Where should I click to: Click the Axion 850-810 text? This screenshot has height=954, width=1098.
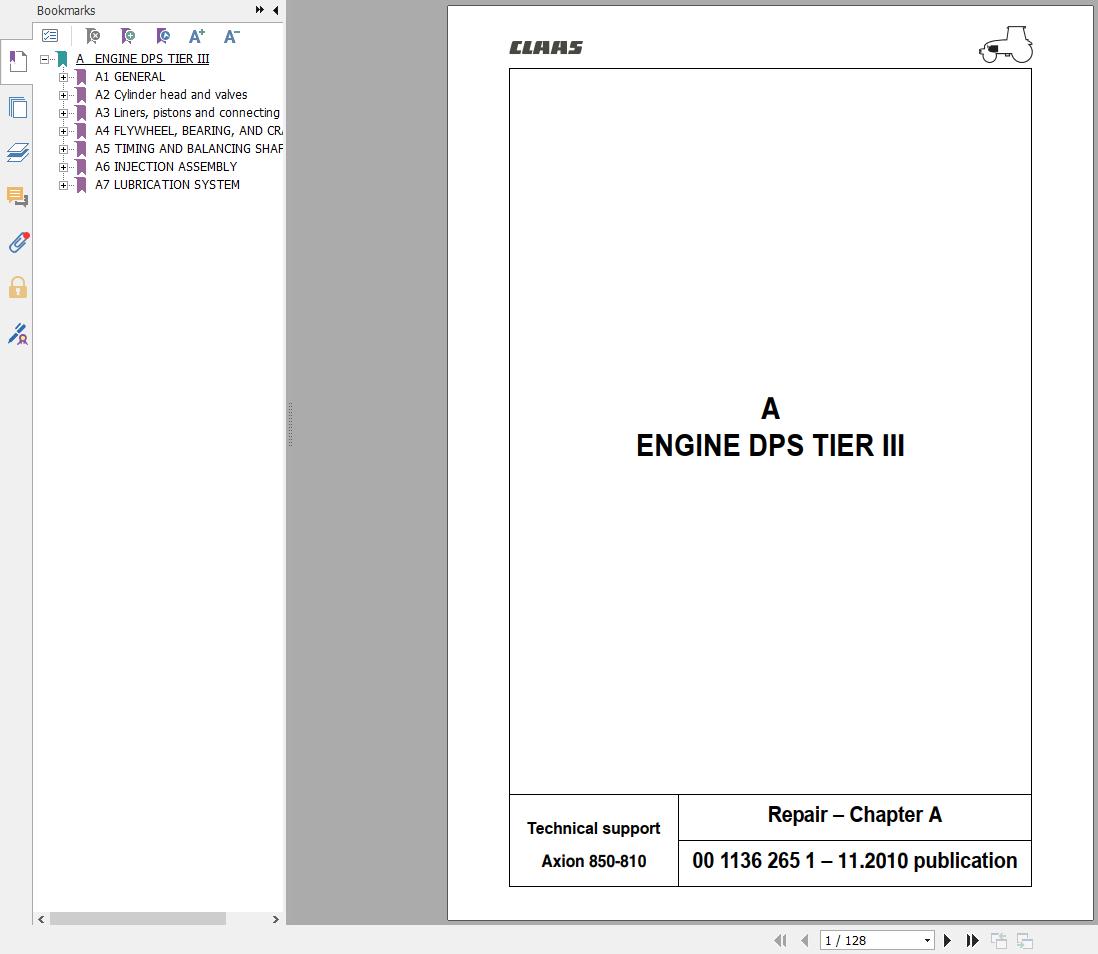[x=594, y=861]
